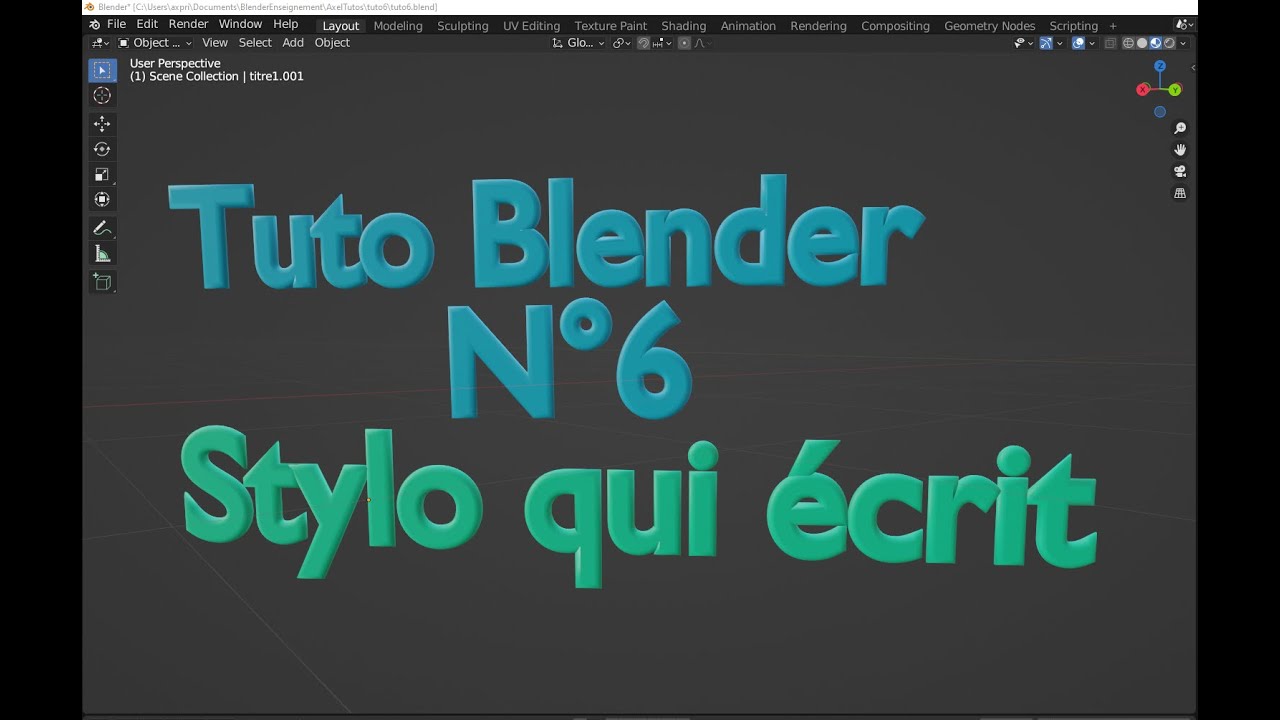Screen dimensions: 1280x720
Task: Switch to the Animation workspace tab
Action: click(748, 26)
